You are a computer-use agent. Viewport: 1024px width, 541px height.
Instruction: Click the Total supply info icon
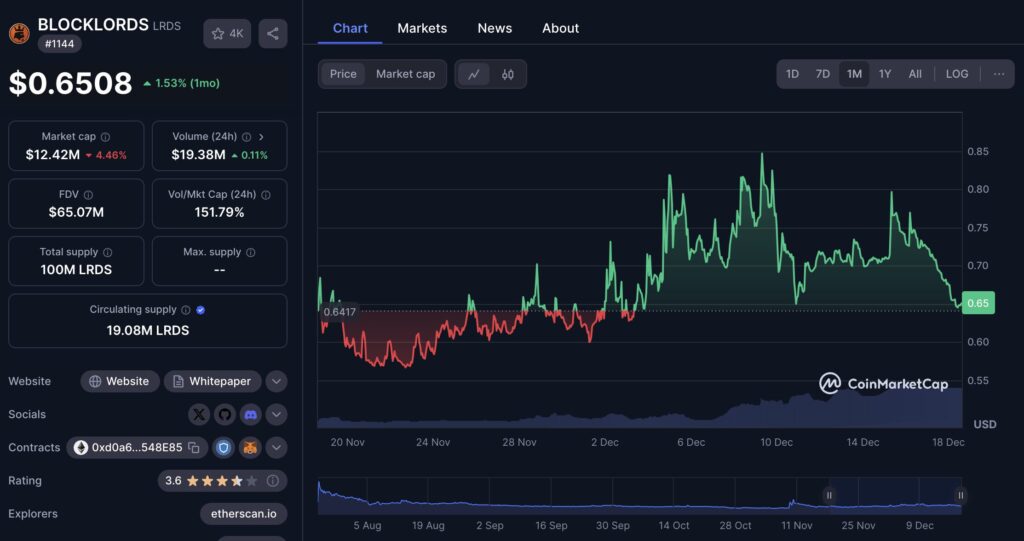pyautogui.click(x=108, y=252)
